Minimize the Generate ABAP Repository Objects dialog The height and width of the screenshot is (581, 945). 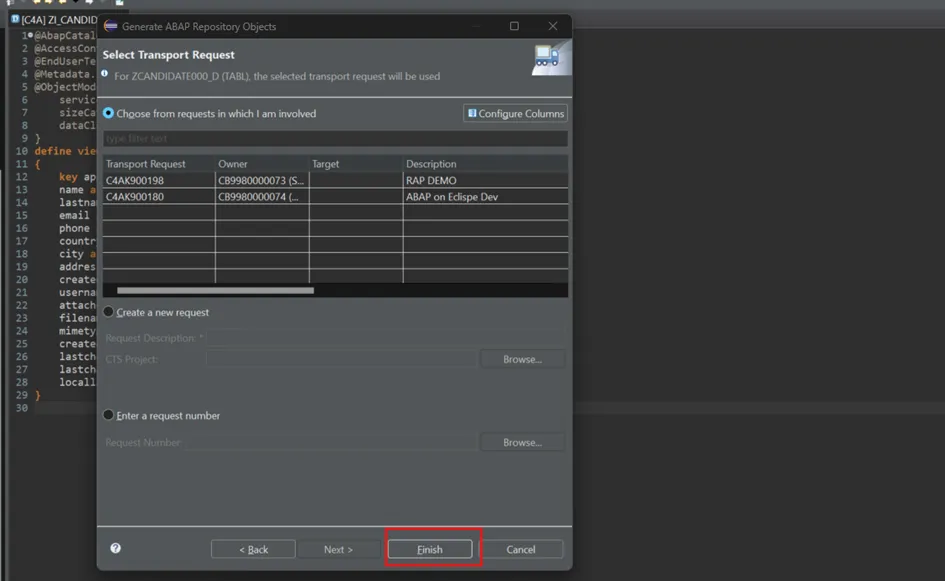(x=475, y=26)
